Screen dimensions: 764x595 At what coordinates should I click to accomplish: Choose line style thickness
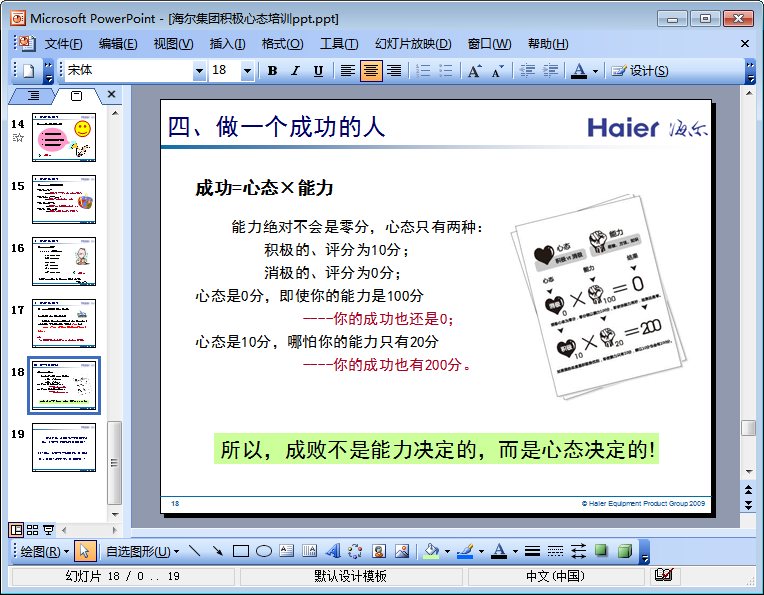tap(532, 551)
